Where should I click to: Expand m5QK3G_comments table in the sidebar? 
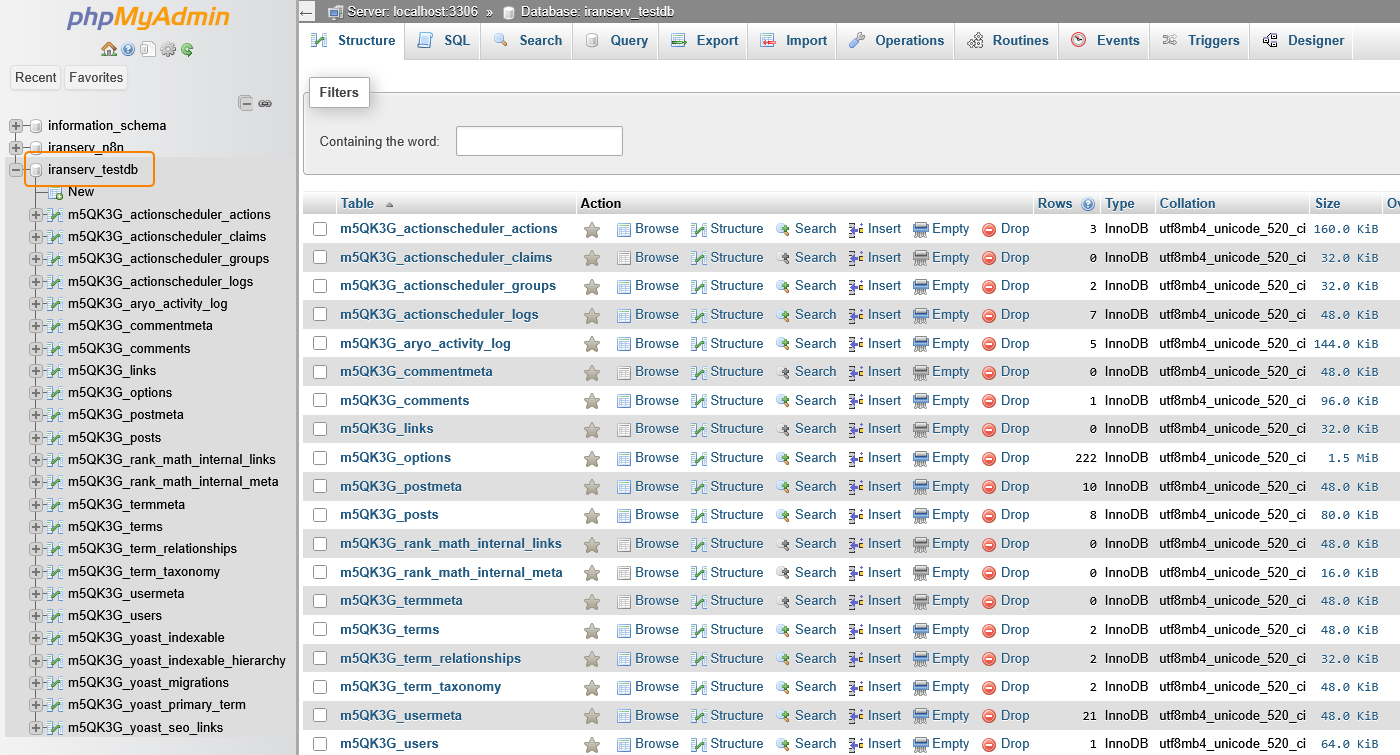point(36,349)
